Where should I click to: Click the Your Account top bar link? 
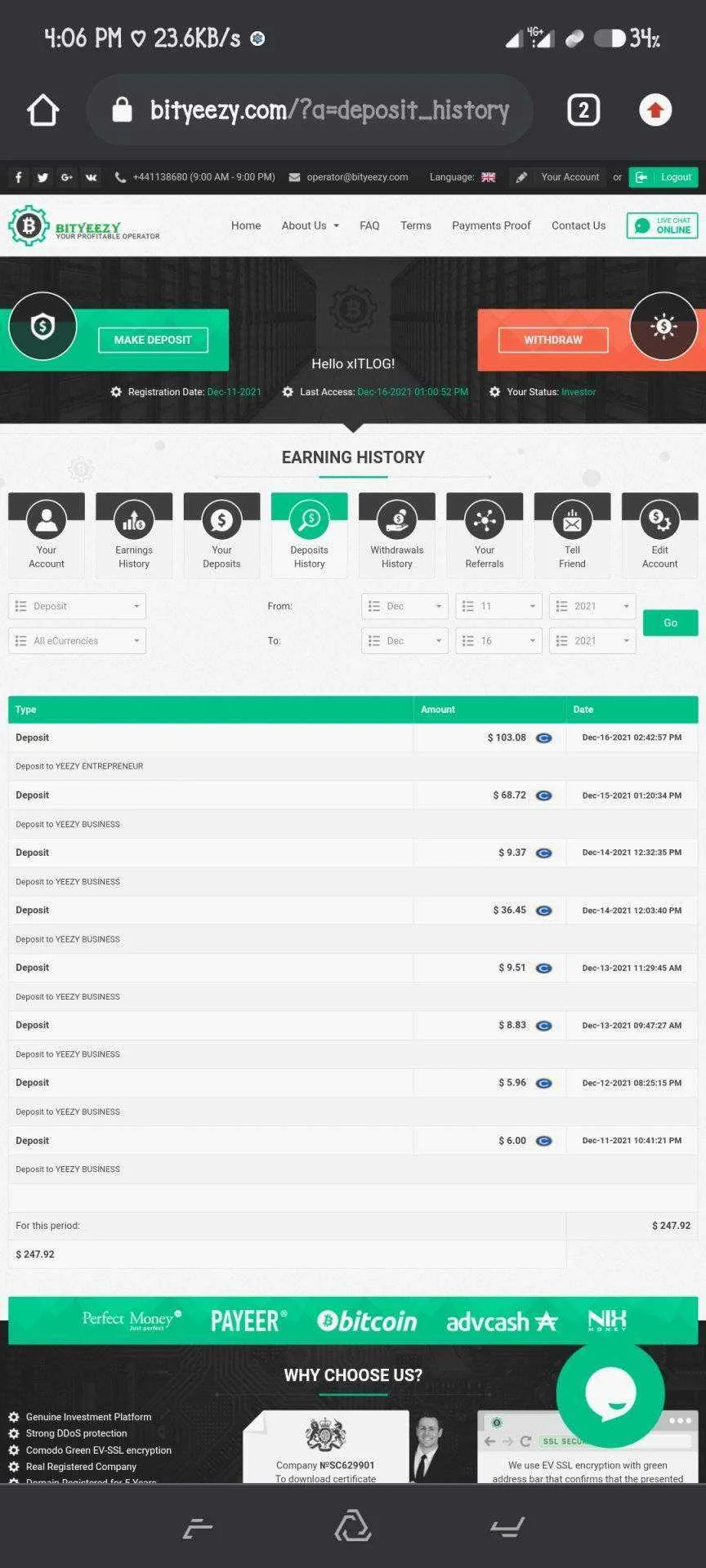[x=570, y=177]
